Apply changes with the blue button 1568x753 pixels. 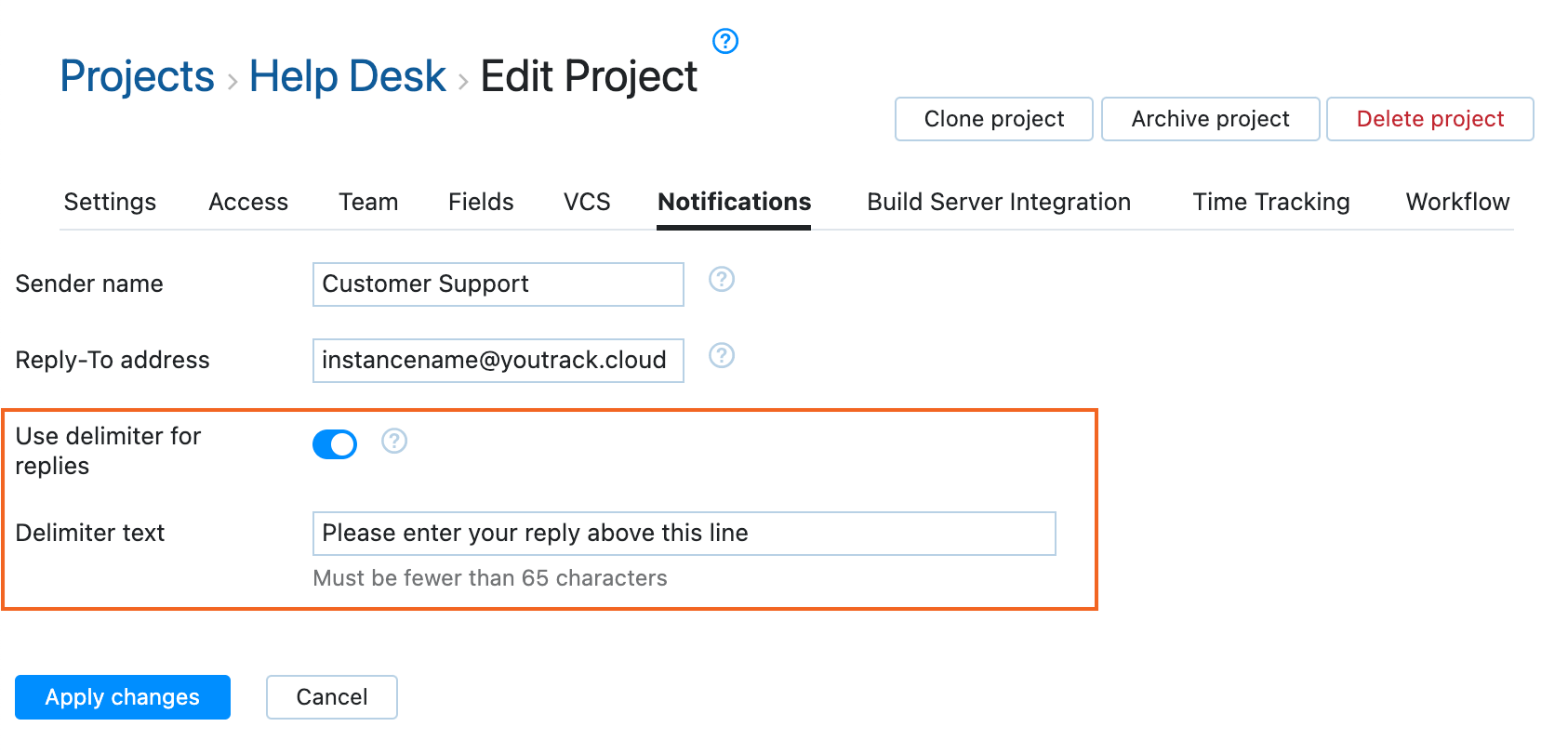(123, 697)
